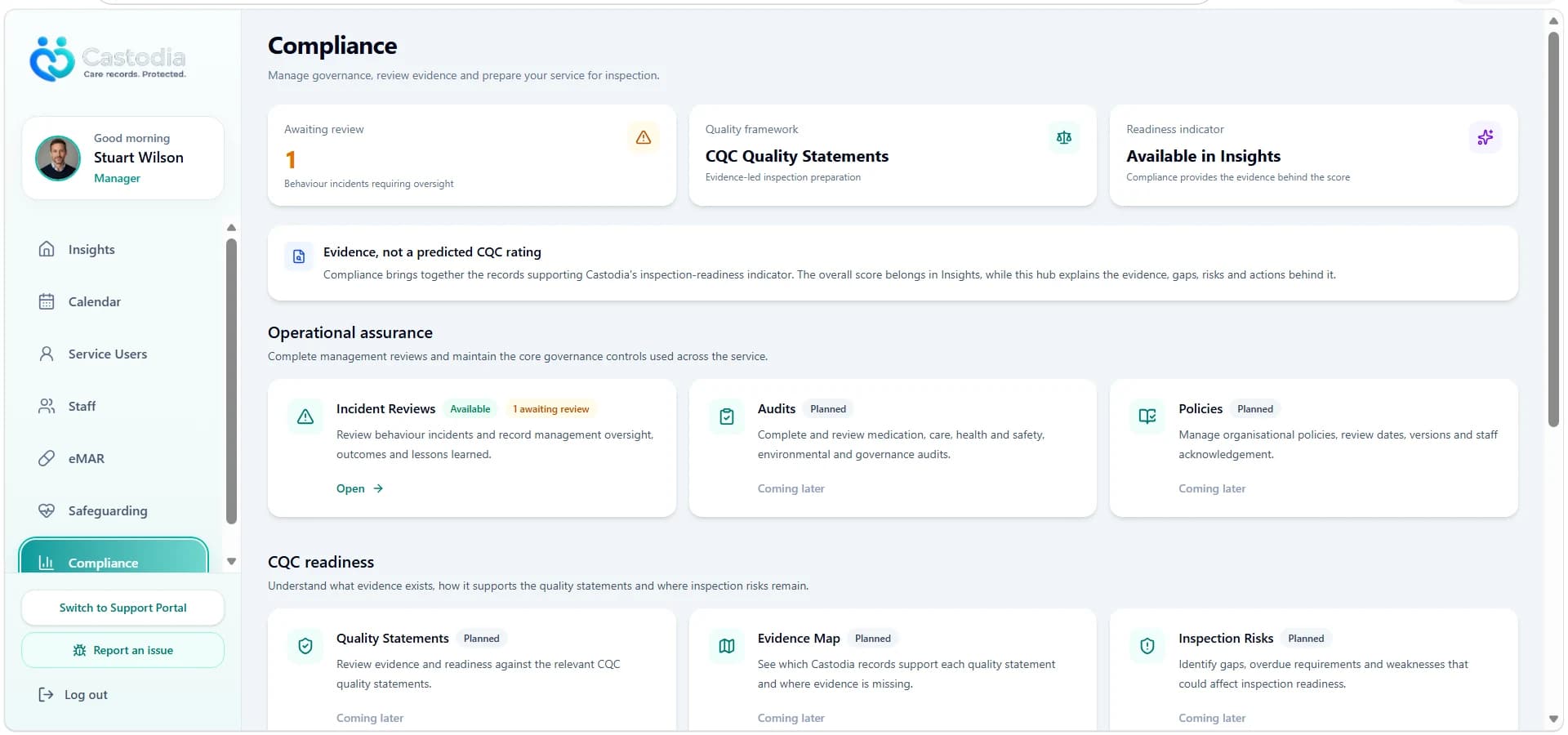The image size is (1568, 735).
Task: Click the page scroll down arrow
Action: pos(1553,719)
